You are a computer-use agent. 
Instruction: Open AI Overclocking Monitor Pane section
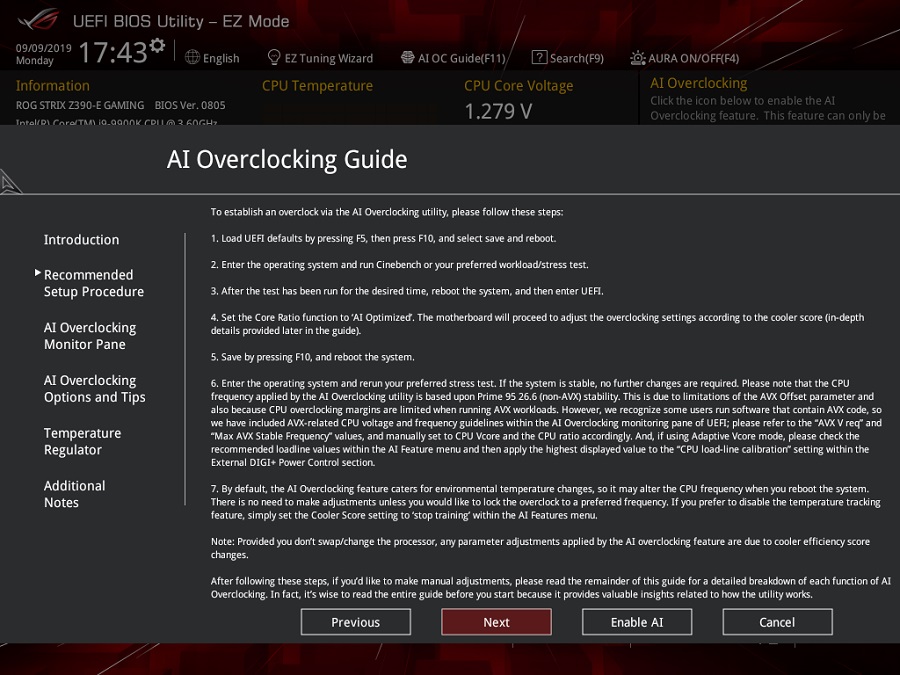[90, 336]
